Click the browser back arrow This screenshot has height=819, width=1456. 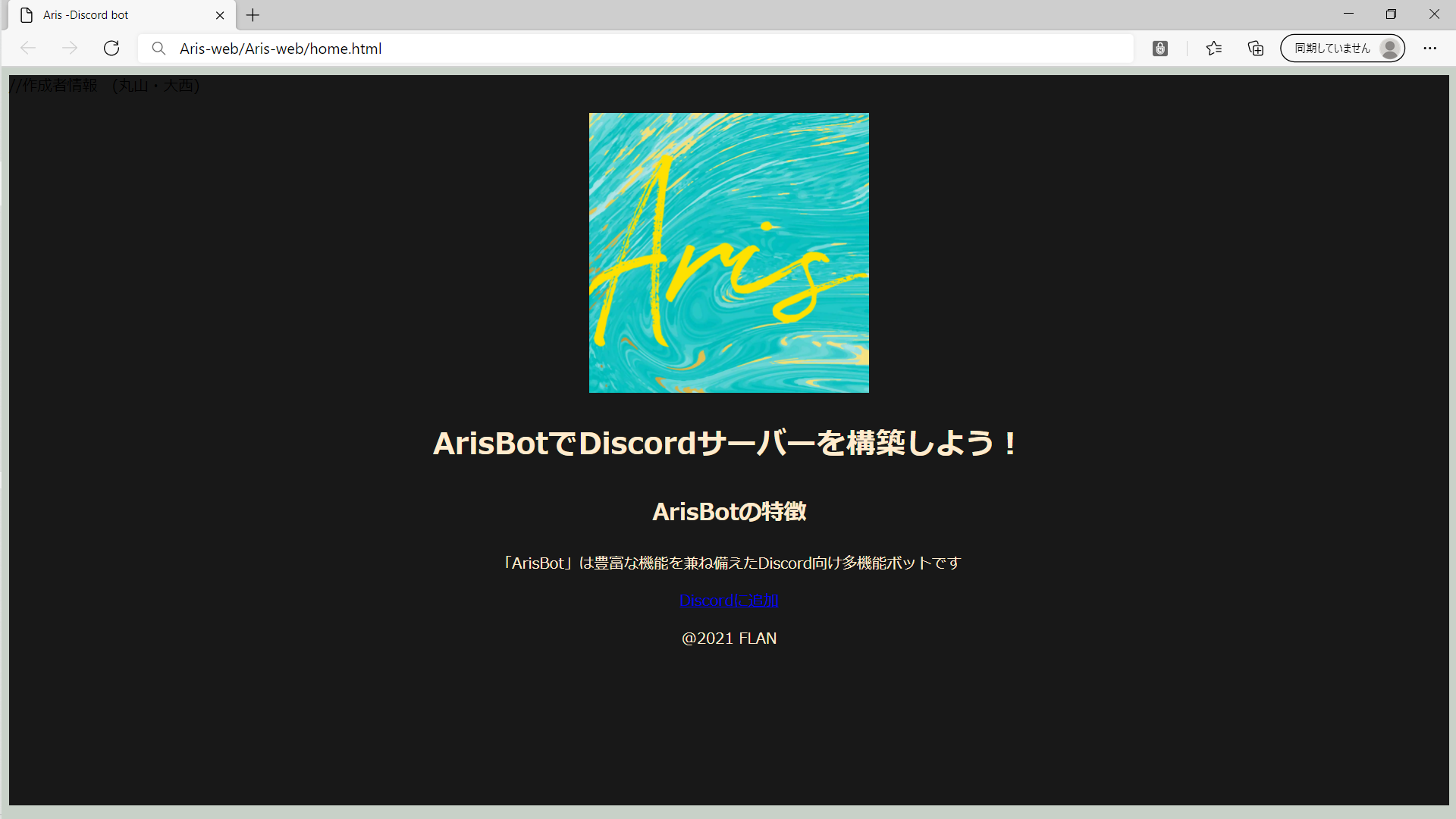coord(28,49)
